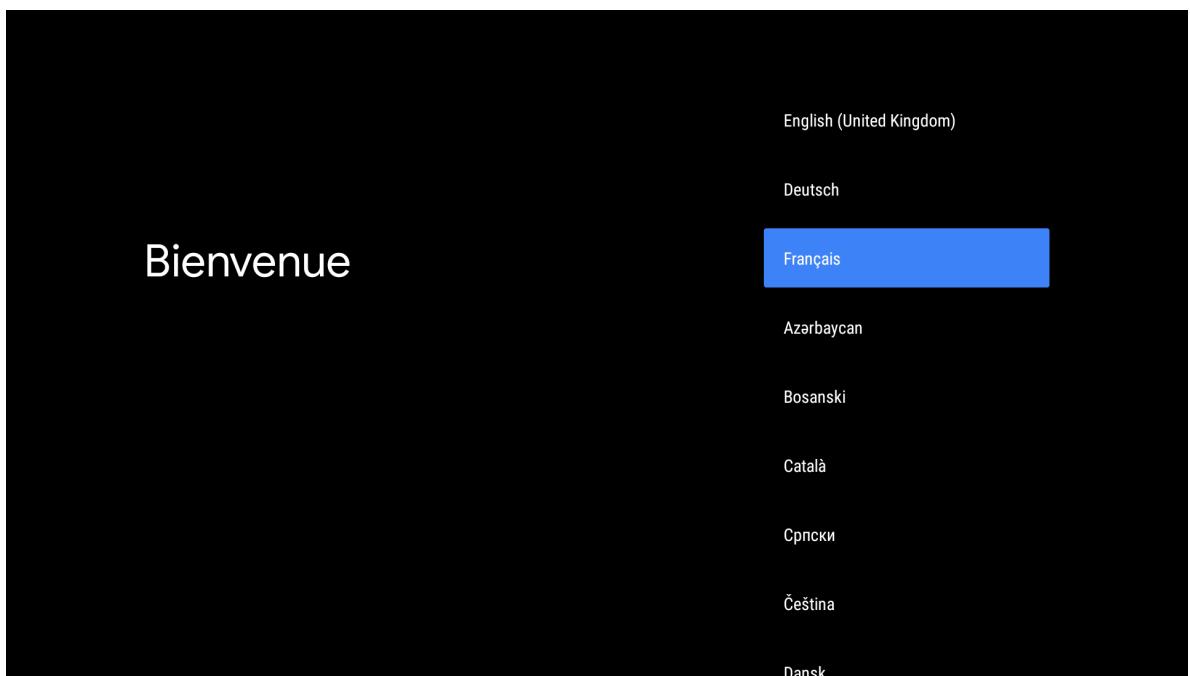Confirm the highlighted Français option
Image resolution: width=1190 pixels, height=676 pixels.
[x=906, y=258]
